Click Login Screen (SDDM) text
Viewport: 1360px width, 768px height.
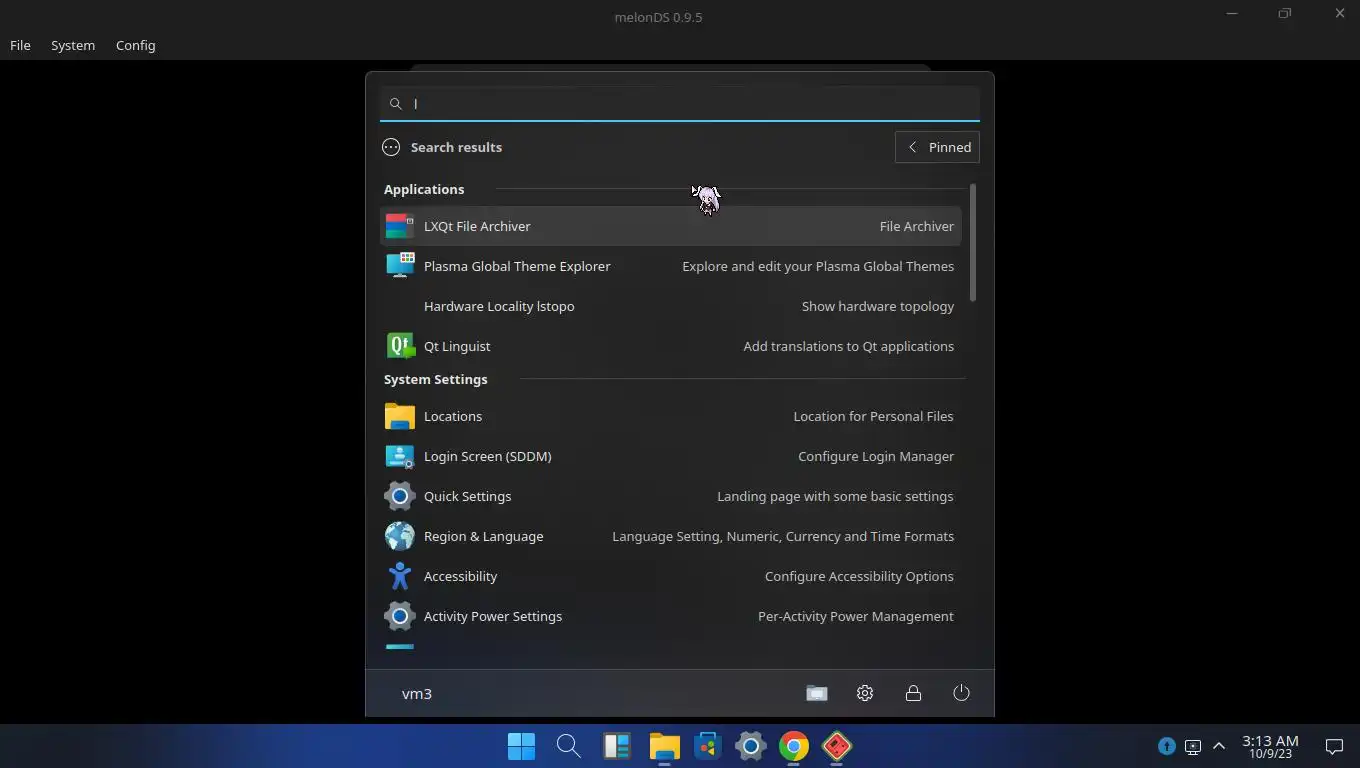tap(487, 456)
